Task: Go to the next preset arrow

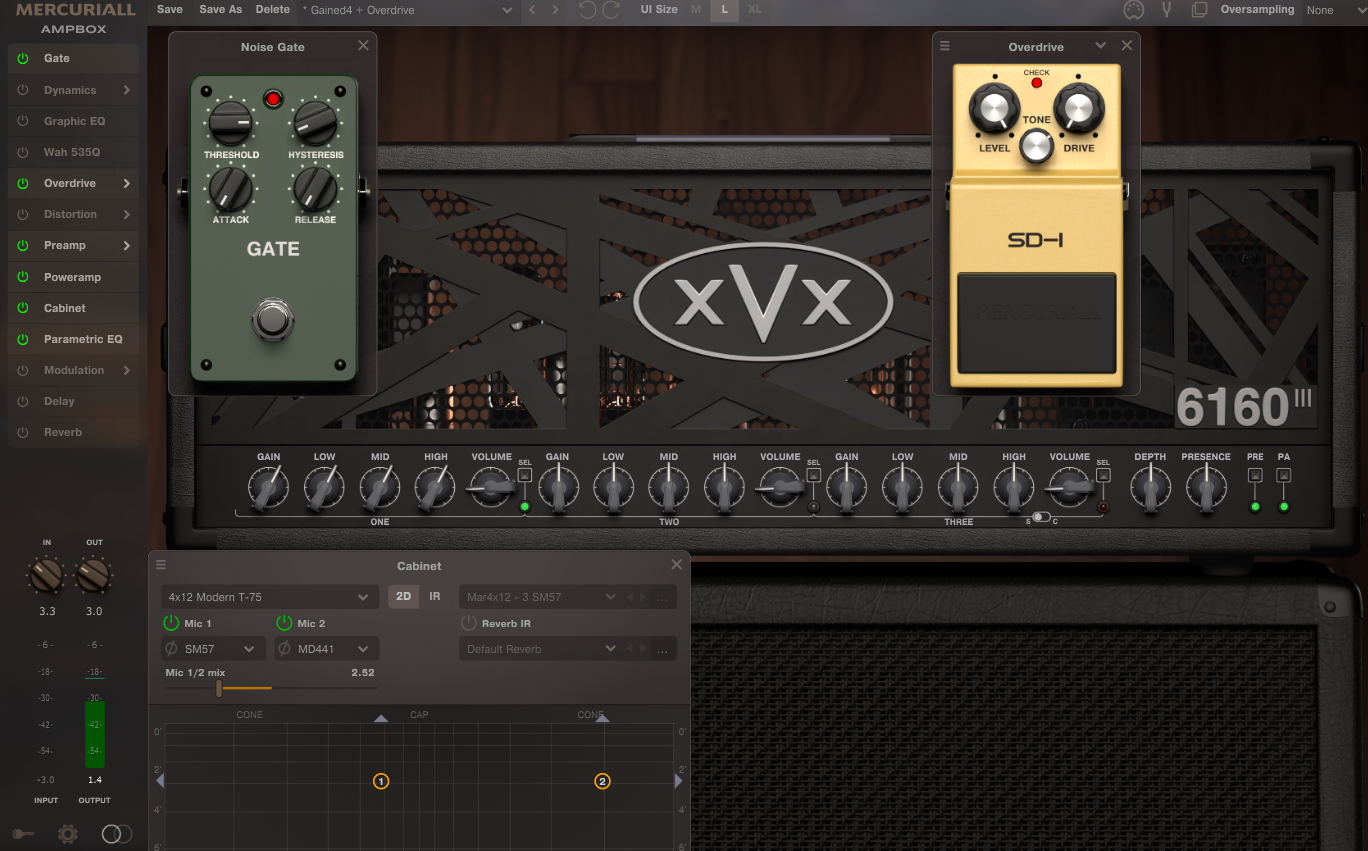Action: pyautogui.click(x=556, y=10)
